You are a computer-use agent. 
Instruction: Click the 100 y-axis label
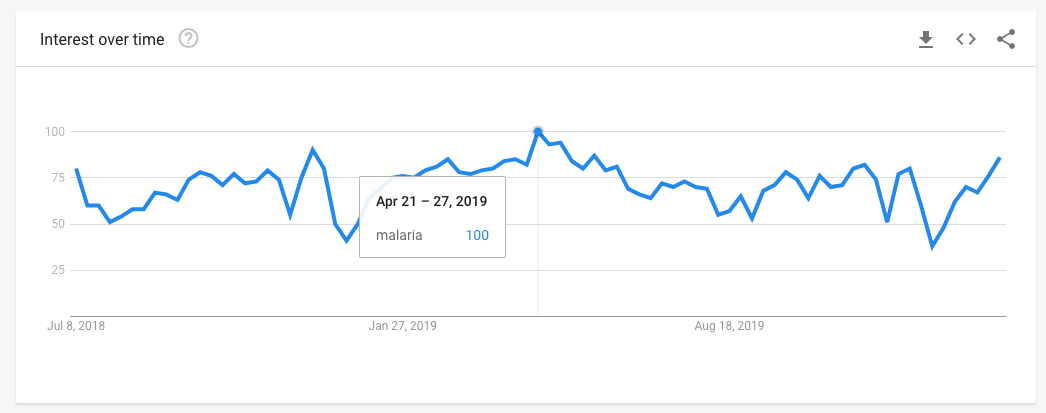pos(54,132)
